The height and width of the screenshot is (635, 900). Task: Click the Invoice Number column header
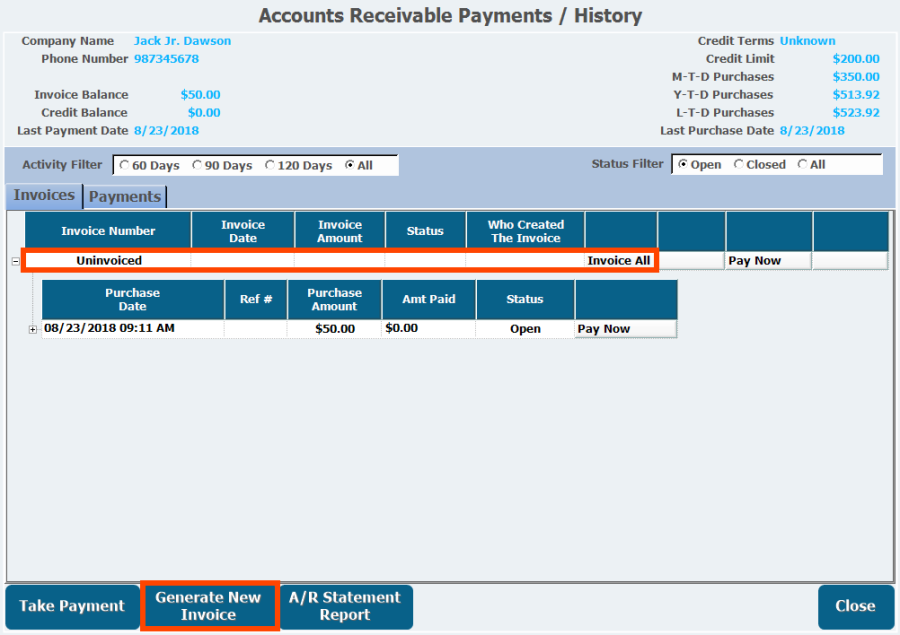108,231
